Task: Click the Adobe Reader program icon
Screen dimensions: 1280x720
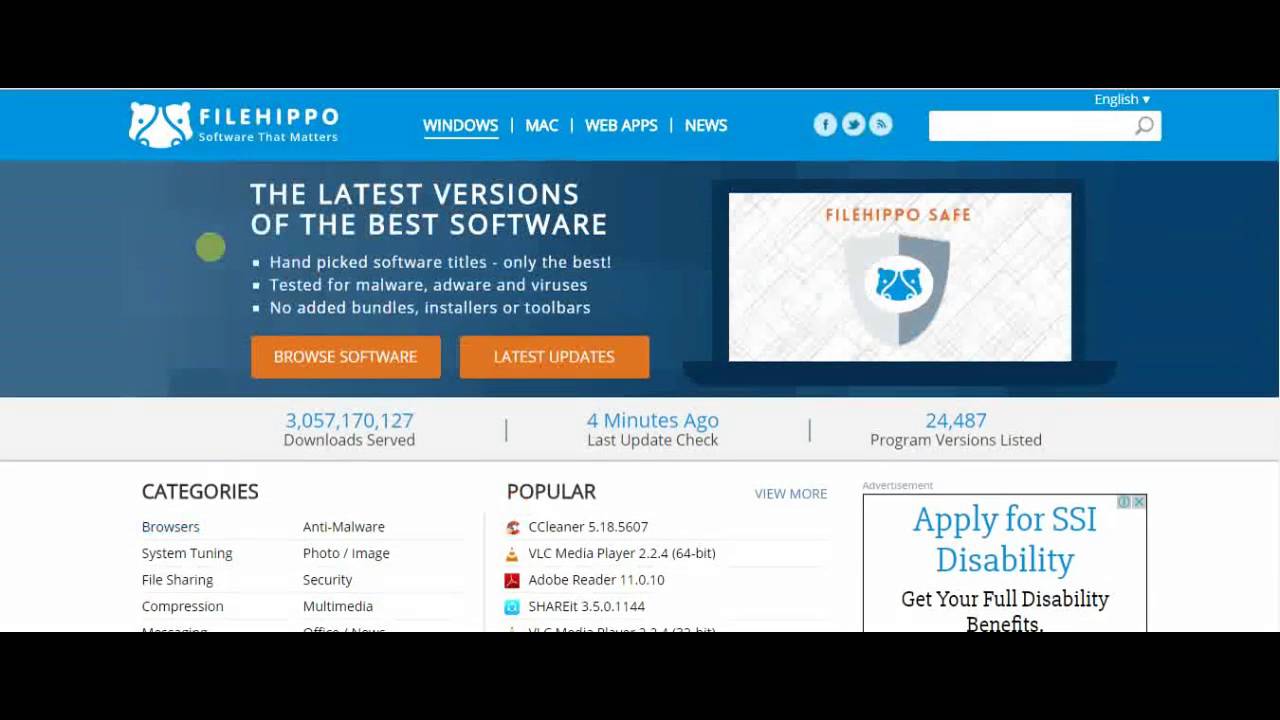Action: (x=512, y=580)
